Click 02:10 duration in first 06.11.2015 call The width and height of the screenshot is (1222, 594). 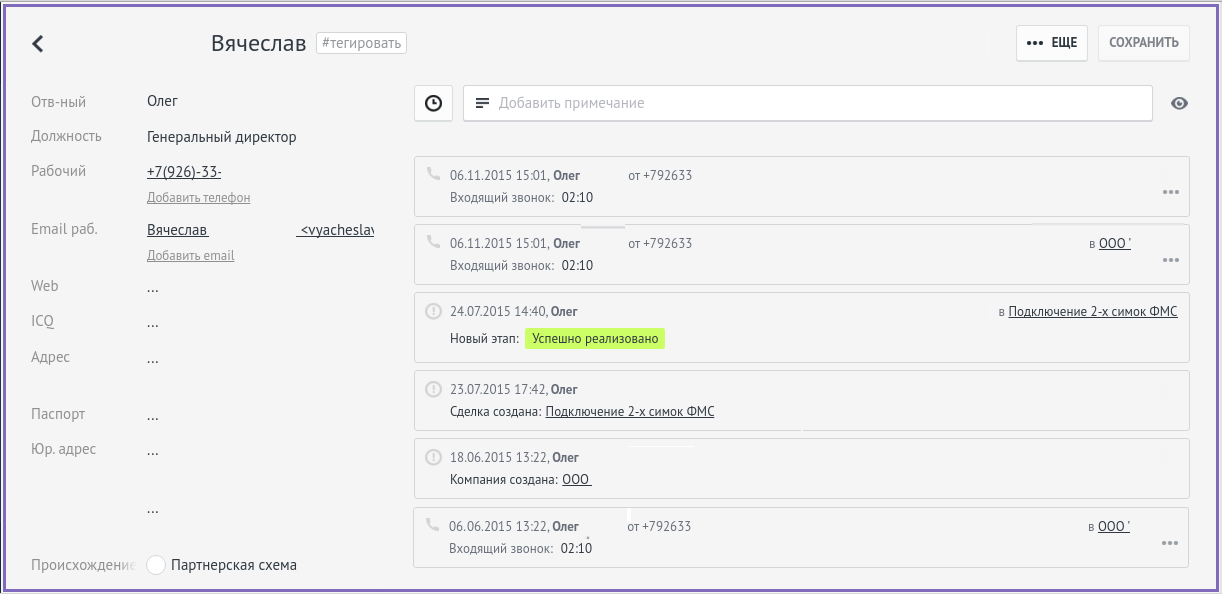point(577,197)
